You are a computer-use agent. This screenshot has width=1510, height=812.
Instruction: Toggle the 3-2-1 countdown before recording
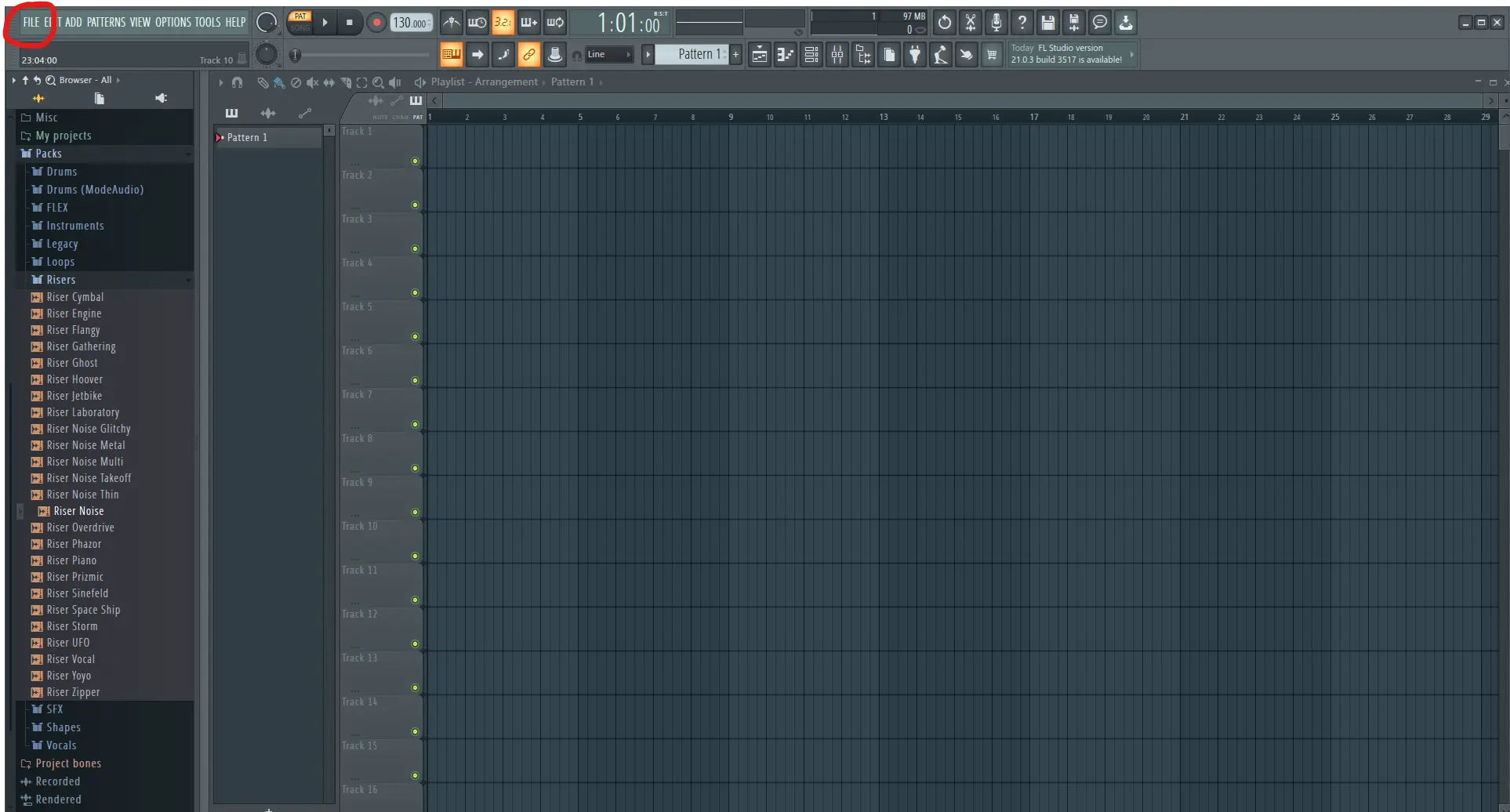(x=503, y=23)
